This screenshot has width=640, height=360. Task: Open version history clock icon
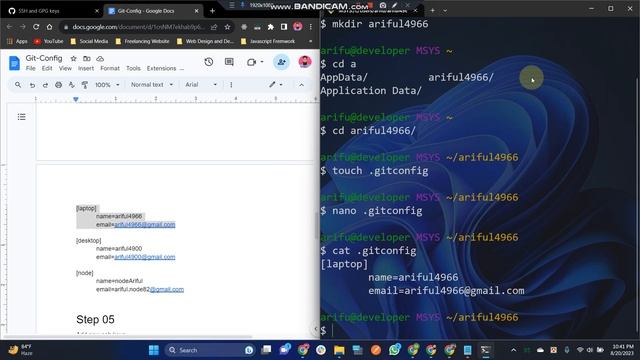(209, 62)
